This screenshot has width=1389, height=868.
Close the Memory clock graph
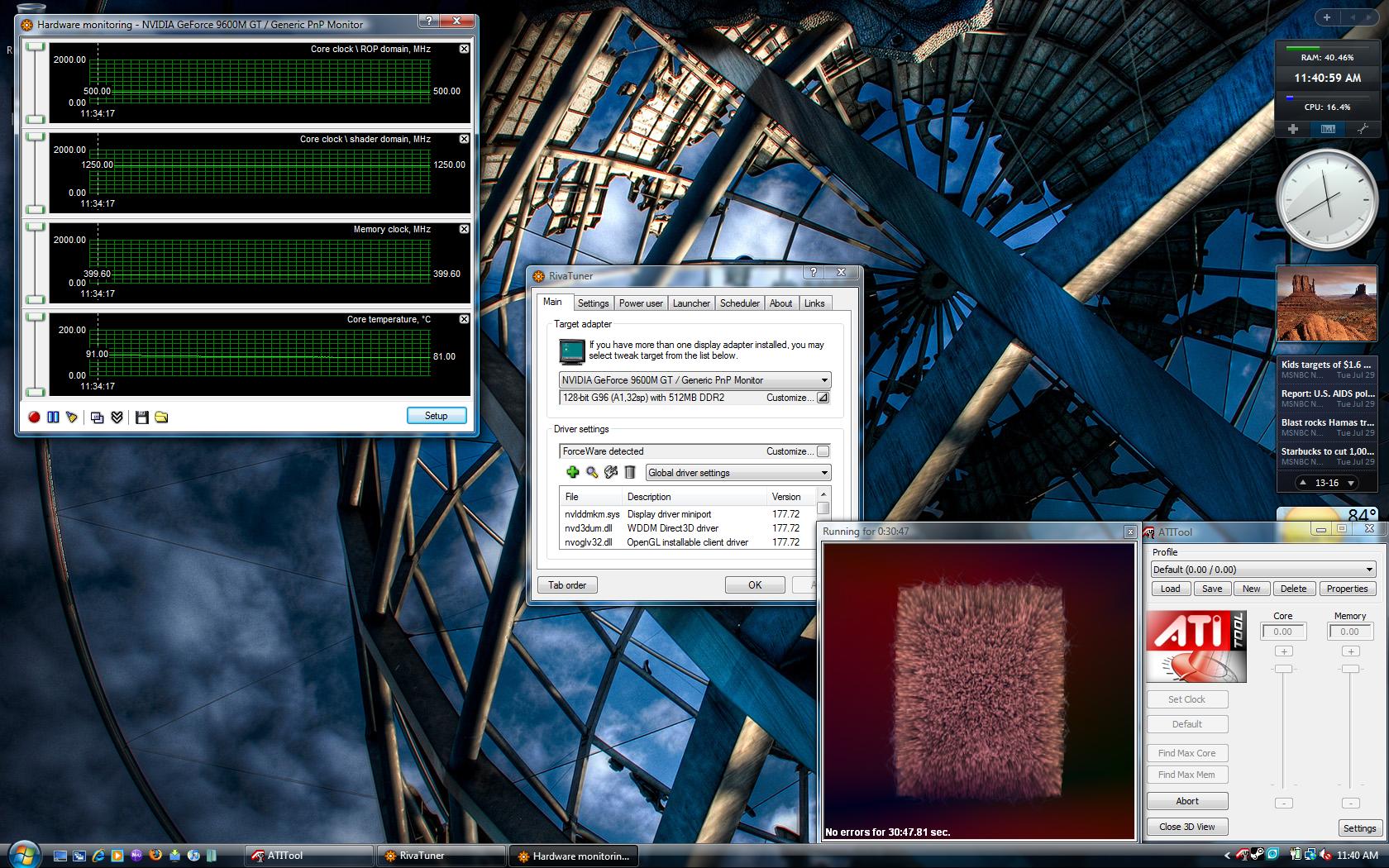click(x=464, y=229)
